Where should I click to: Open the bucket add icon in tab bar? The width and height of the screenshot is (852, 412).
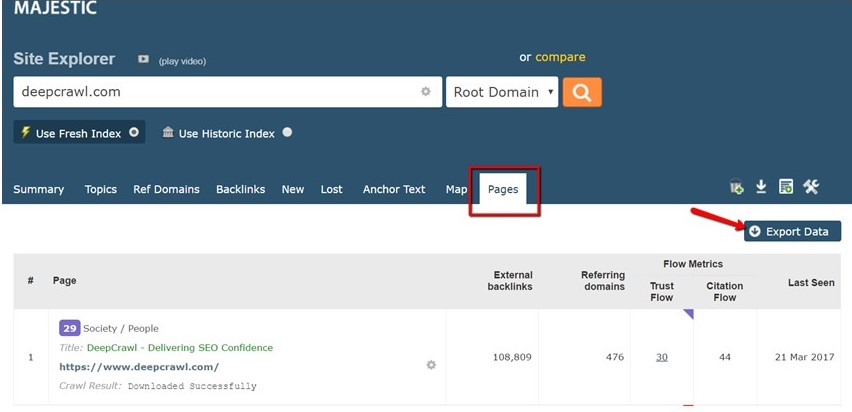pyautogui.click(x=736, y=188)
